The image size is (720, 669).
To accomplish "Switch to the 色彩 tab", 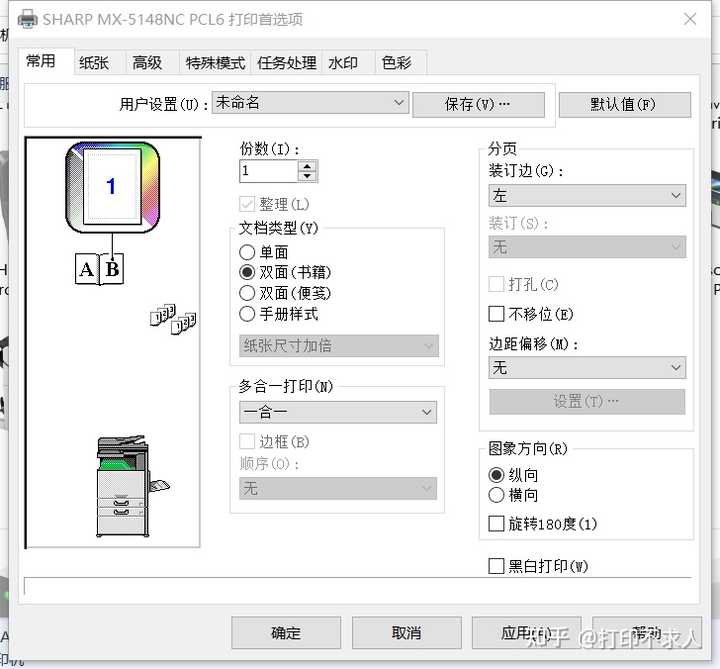I will (396, 62).
